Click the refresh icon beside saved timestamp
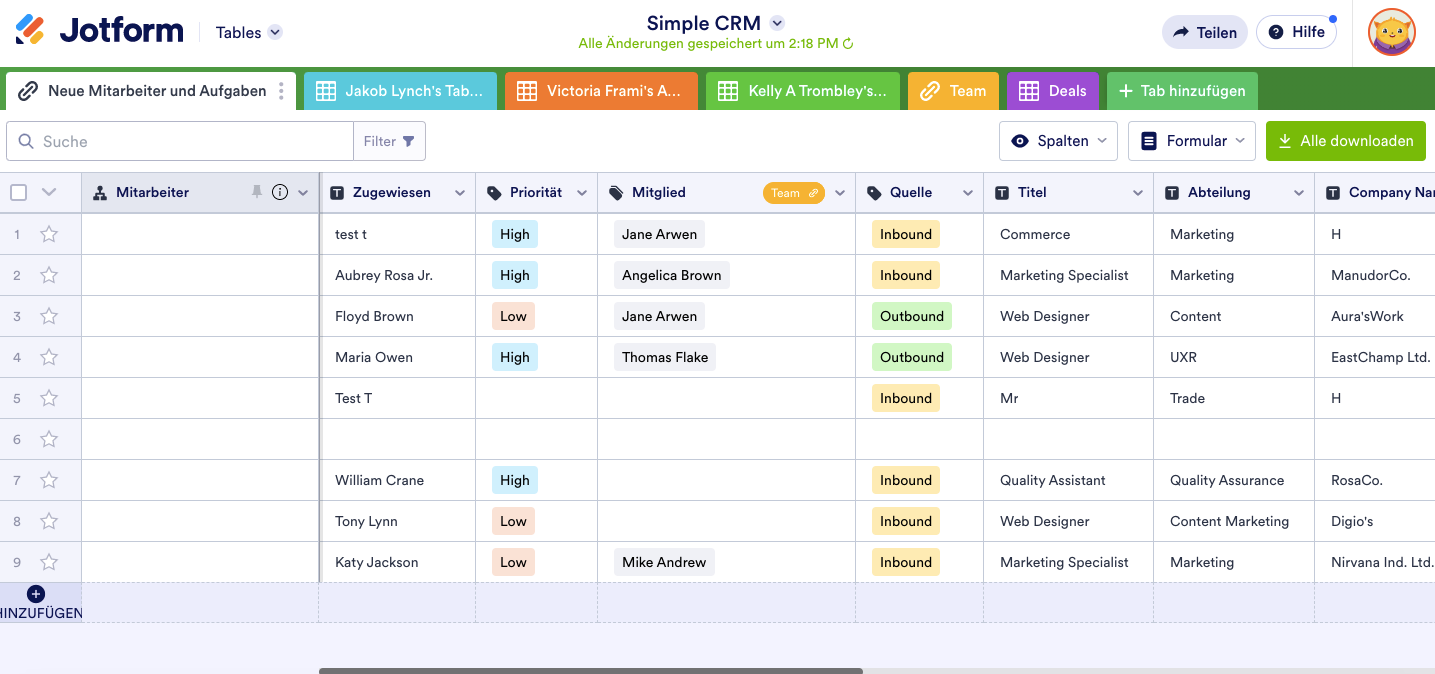This screenshot has width=1435, height=674. pos(848,44)
